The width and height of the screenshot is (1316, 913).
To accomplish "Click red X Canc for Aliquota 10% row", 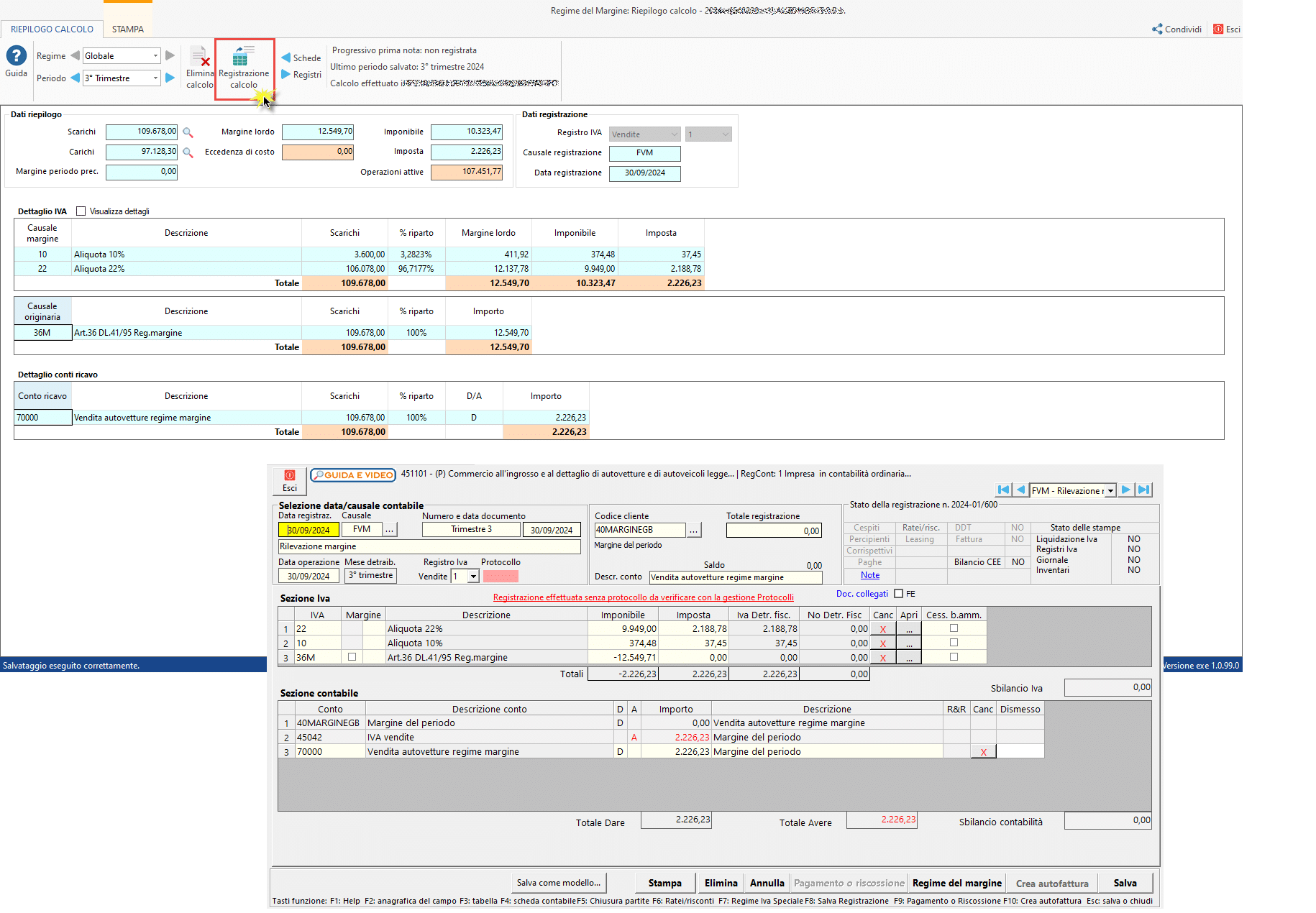I will coord(883,643).
